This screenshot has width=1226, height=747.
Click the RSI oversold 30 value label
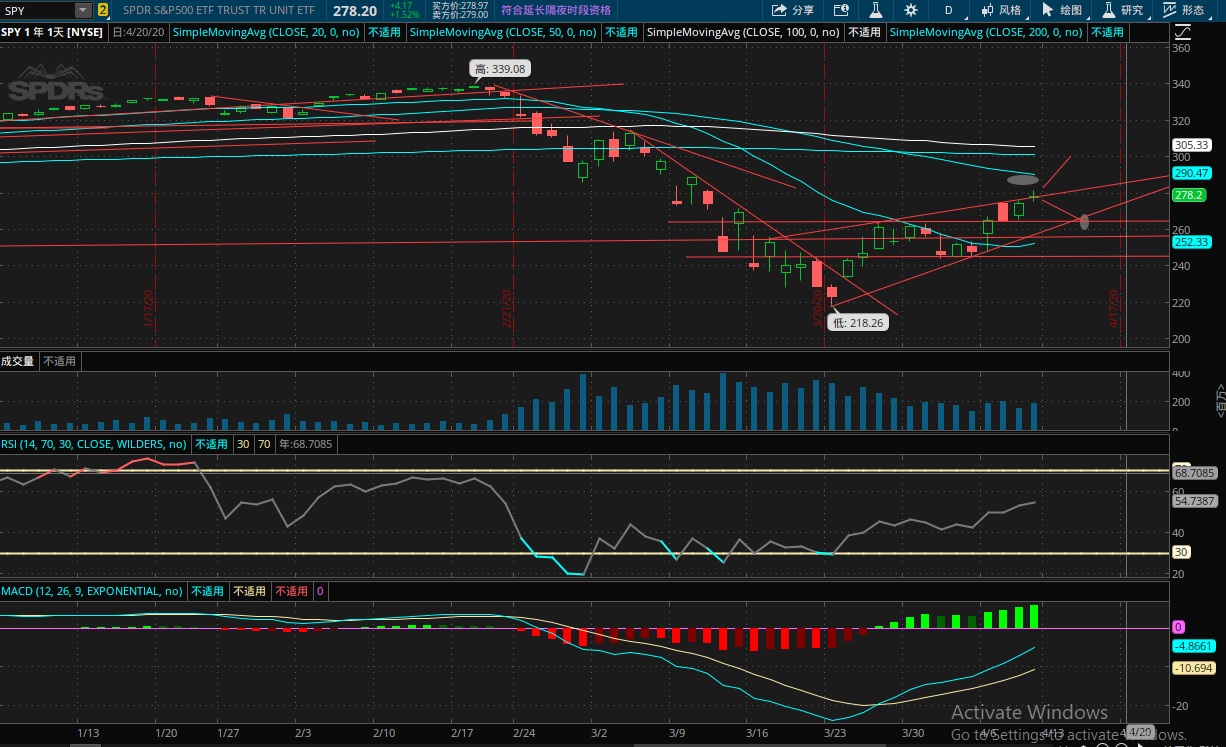point(243,444)
